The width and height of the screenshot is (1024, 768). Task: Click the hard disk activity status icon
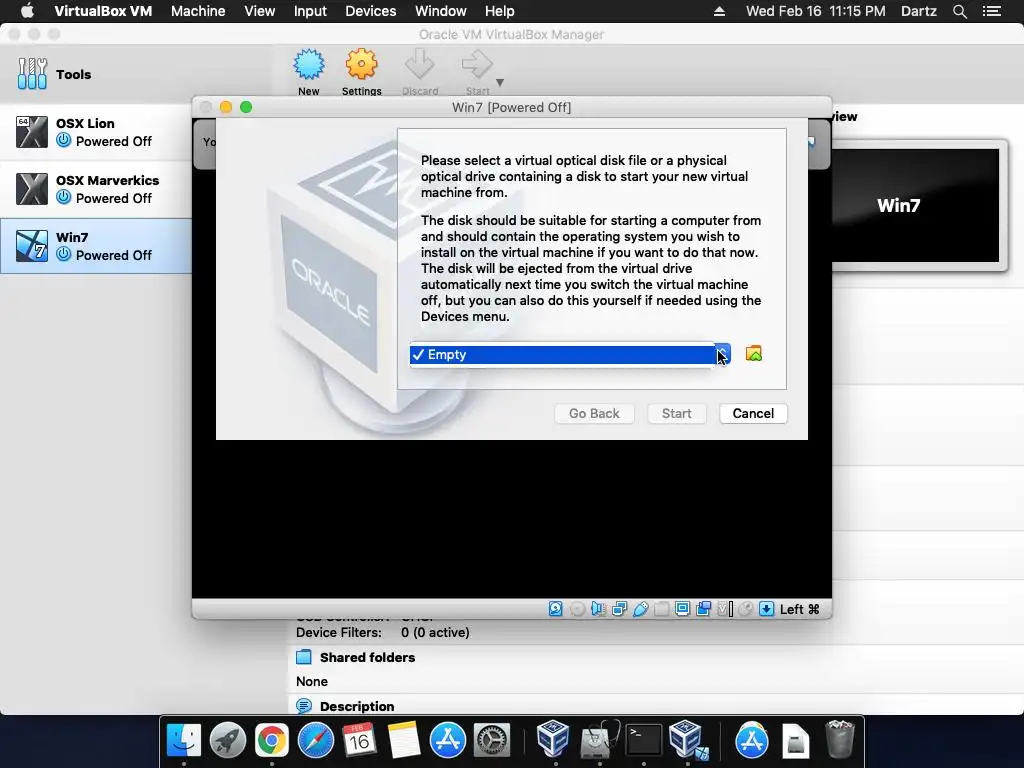[x=555, y=609]
